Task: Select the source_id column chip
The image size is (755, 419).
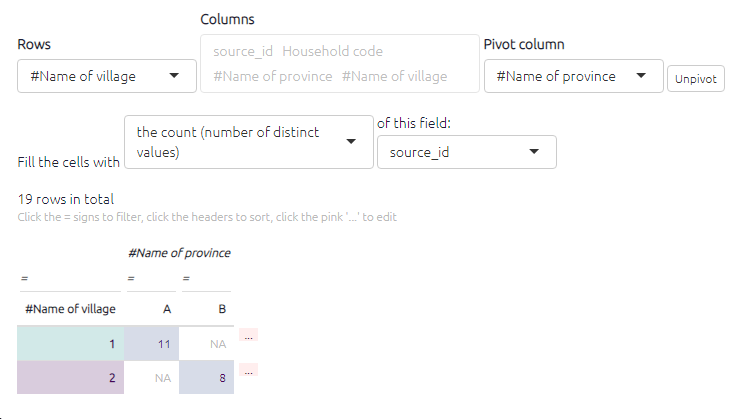Action: coord(243,51)
